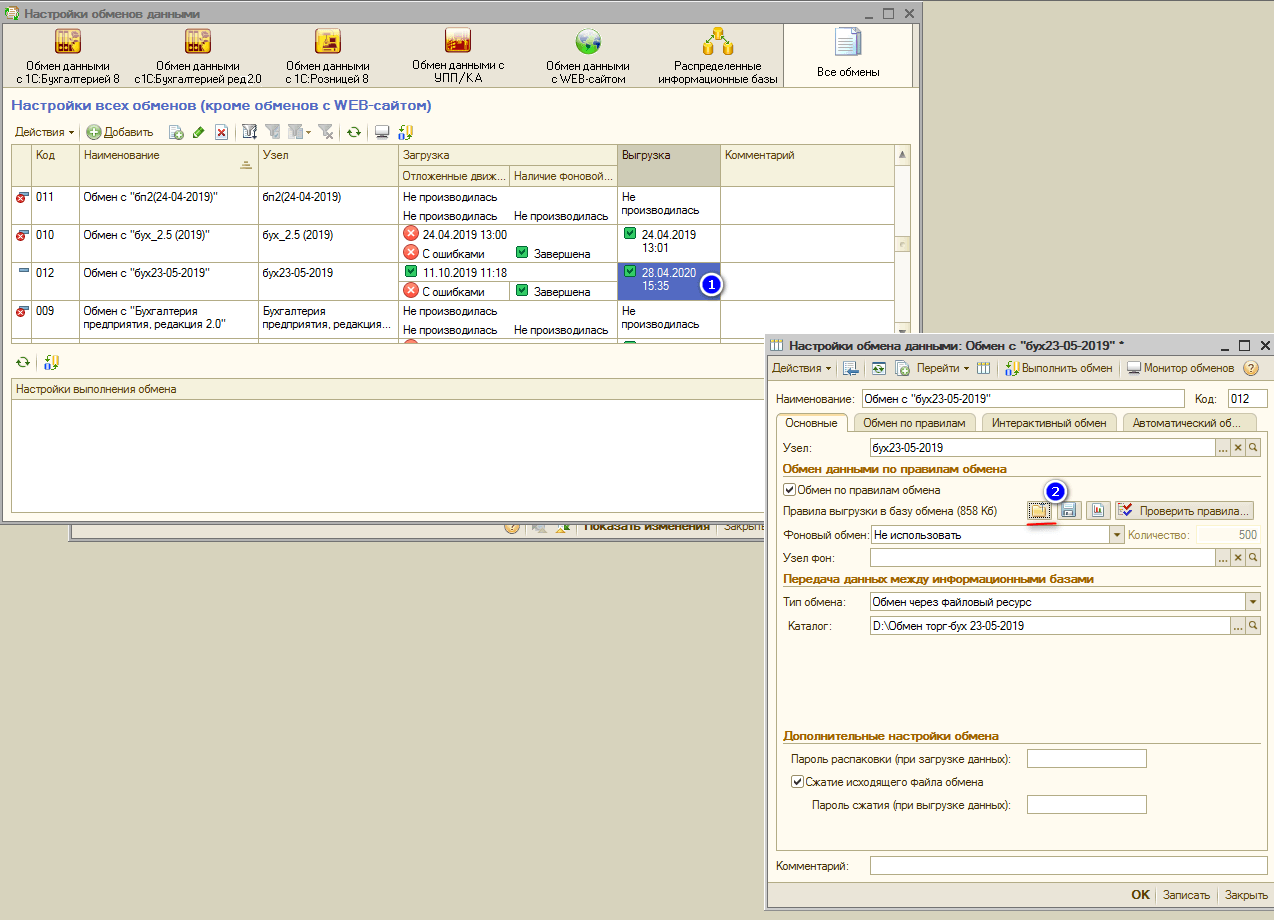This screenshot has width=1274, height=920.
Task: Click the green pencil edit icon
Action: (198, 132)
